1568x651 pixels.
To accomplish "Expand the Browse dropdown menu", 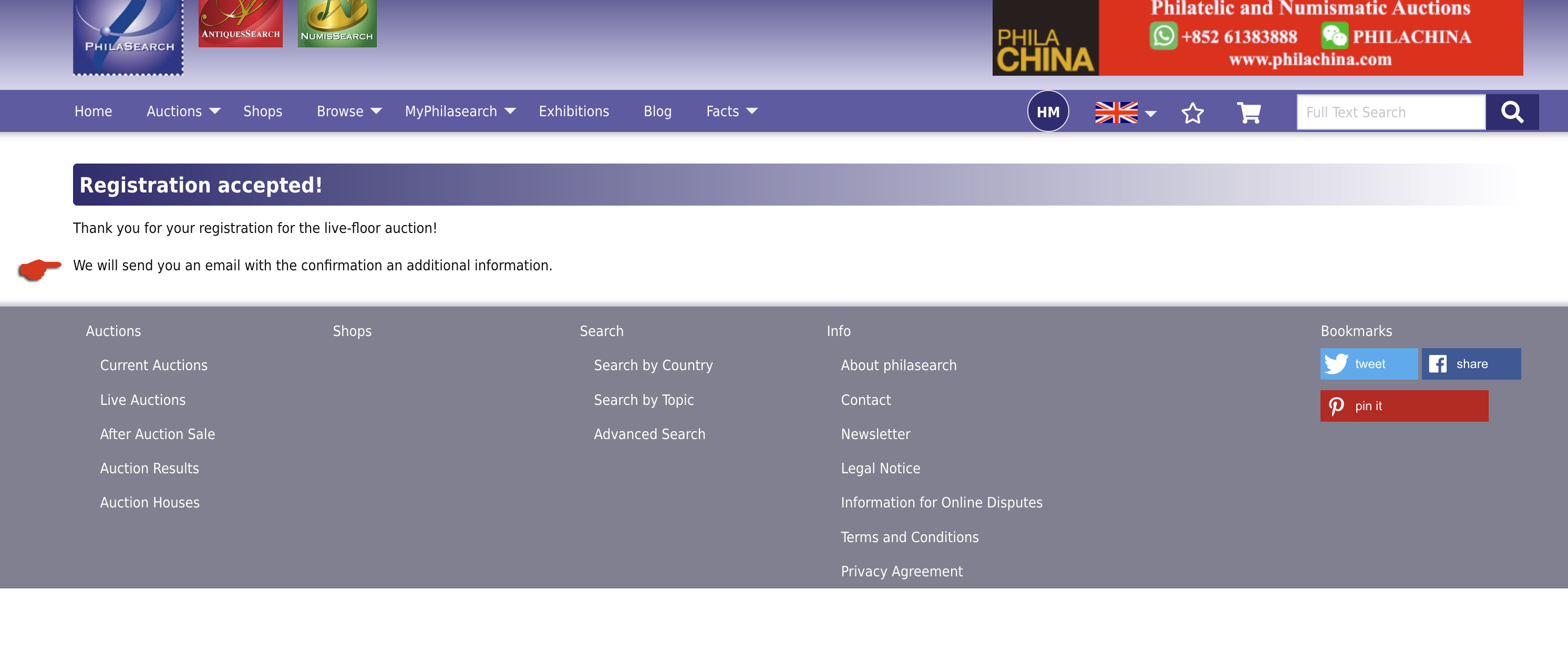I will click(x=349, y=111).
